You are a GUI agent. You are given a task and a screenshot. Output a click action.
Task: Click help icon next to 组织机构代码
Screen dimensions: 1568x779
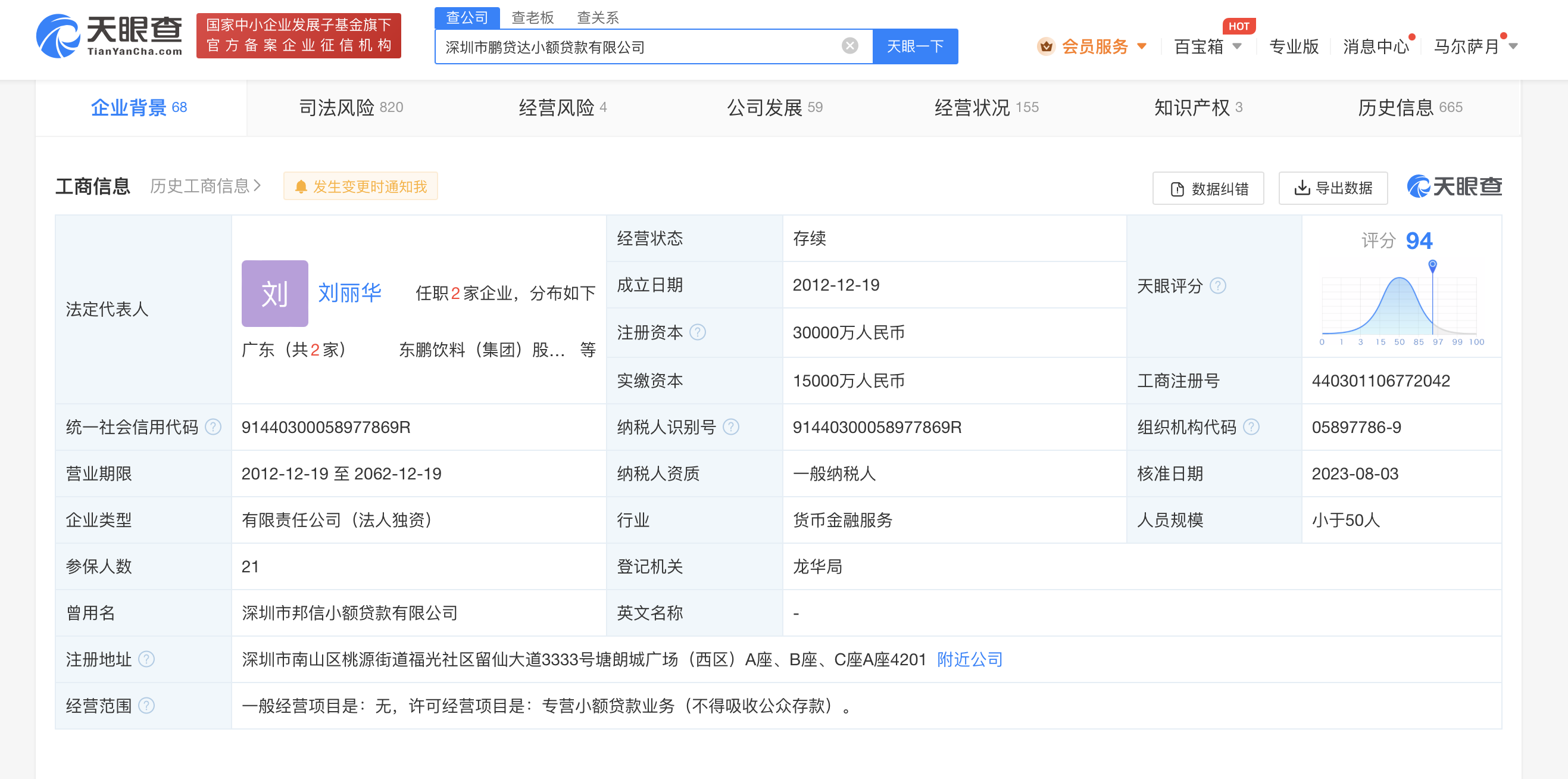(1251, 427)
